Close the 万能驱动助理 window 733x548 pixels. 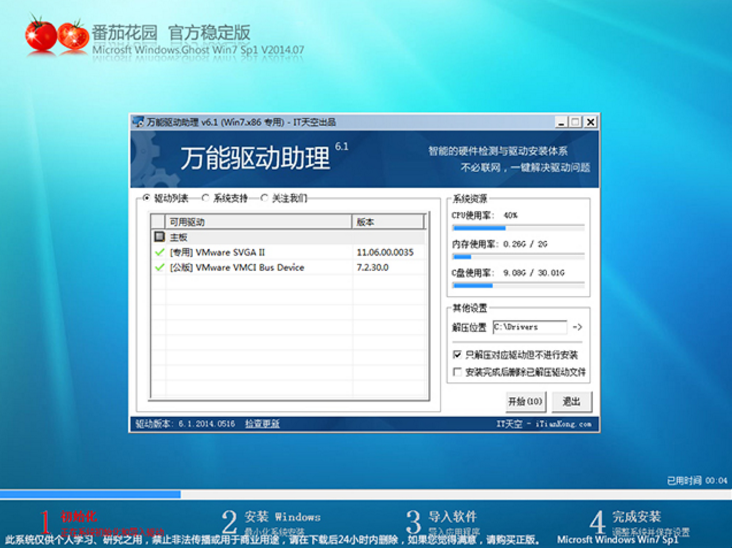590,122
